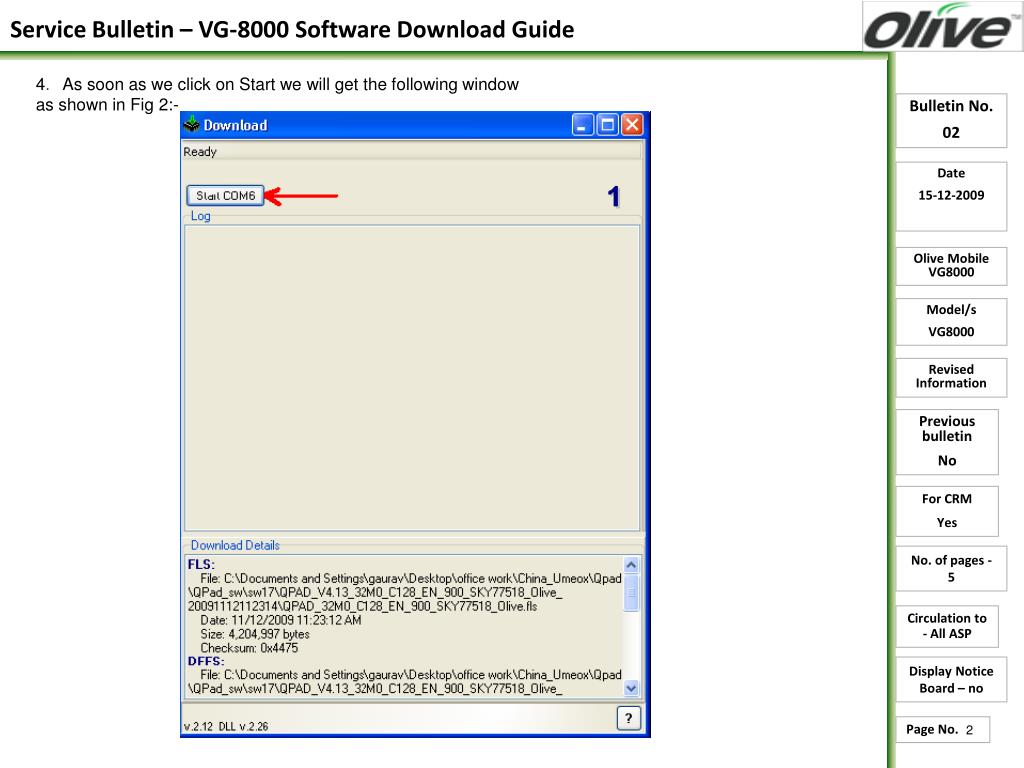Image resolution: width=1024 pixels, height=768 pixels.
Task: Click the DFFS: heading in Download Details
Action: (206, 661)
